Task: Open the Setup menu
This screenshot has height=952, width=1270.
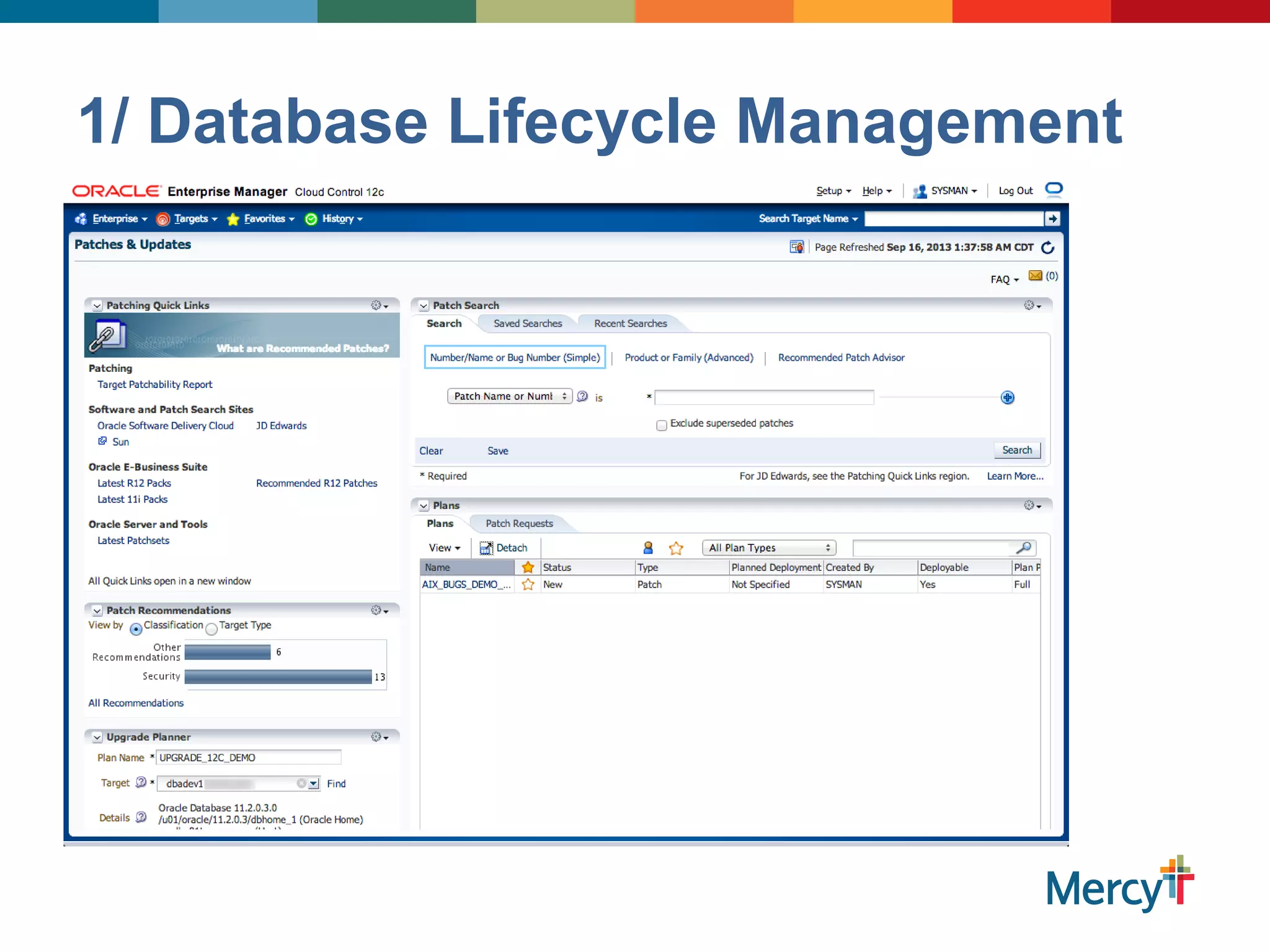Action: coord(833,191)
